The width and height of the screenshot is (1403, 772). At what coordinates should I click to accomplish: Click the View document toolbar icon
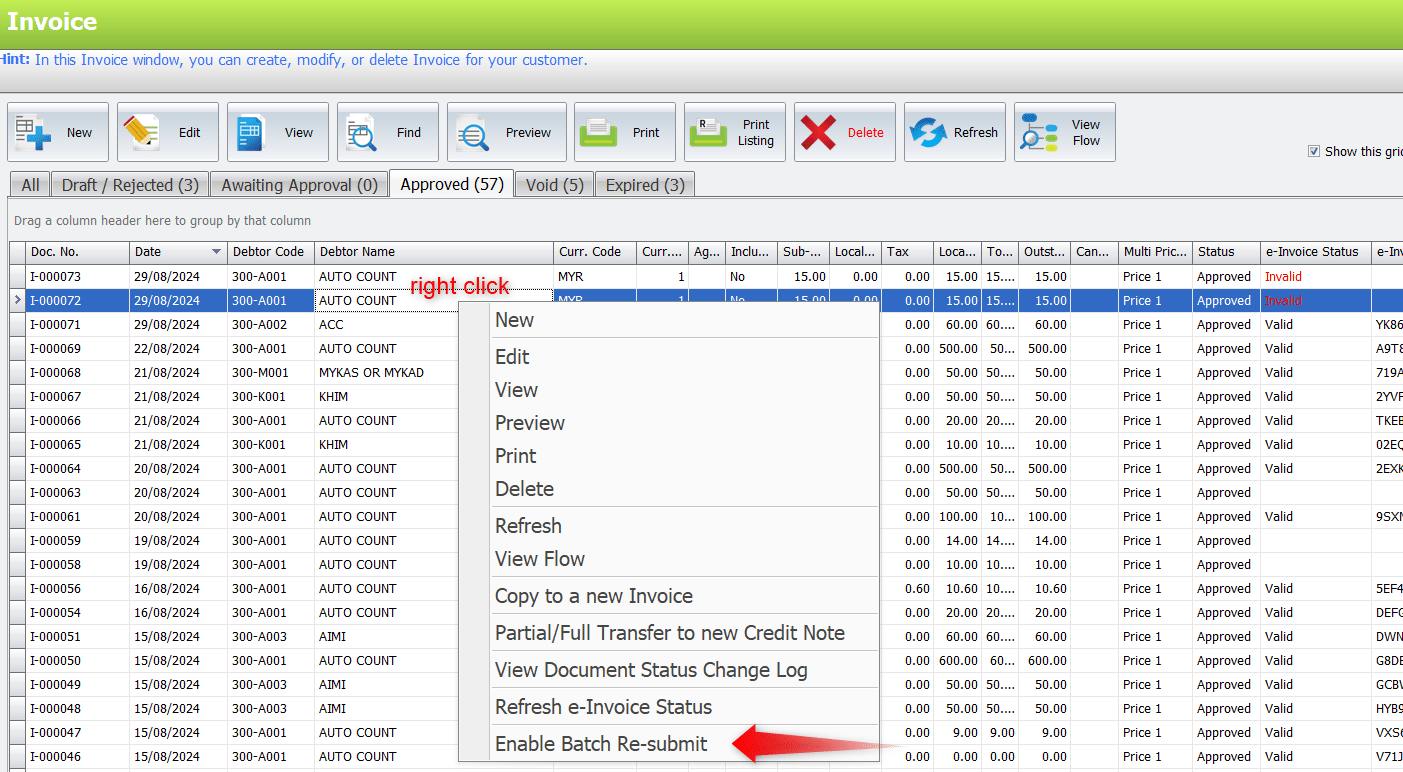250,132
